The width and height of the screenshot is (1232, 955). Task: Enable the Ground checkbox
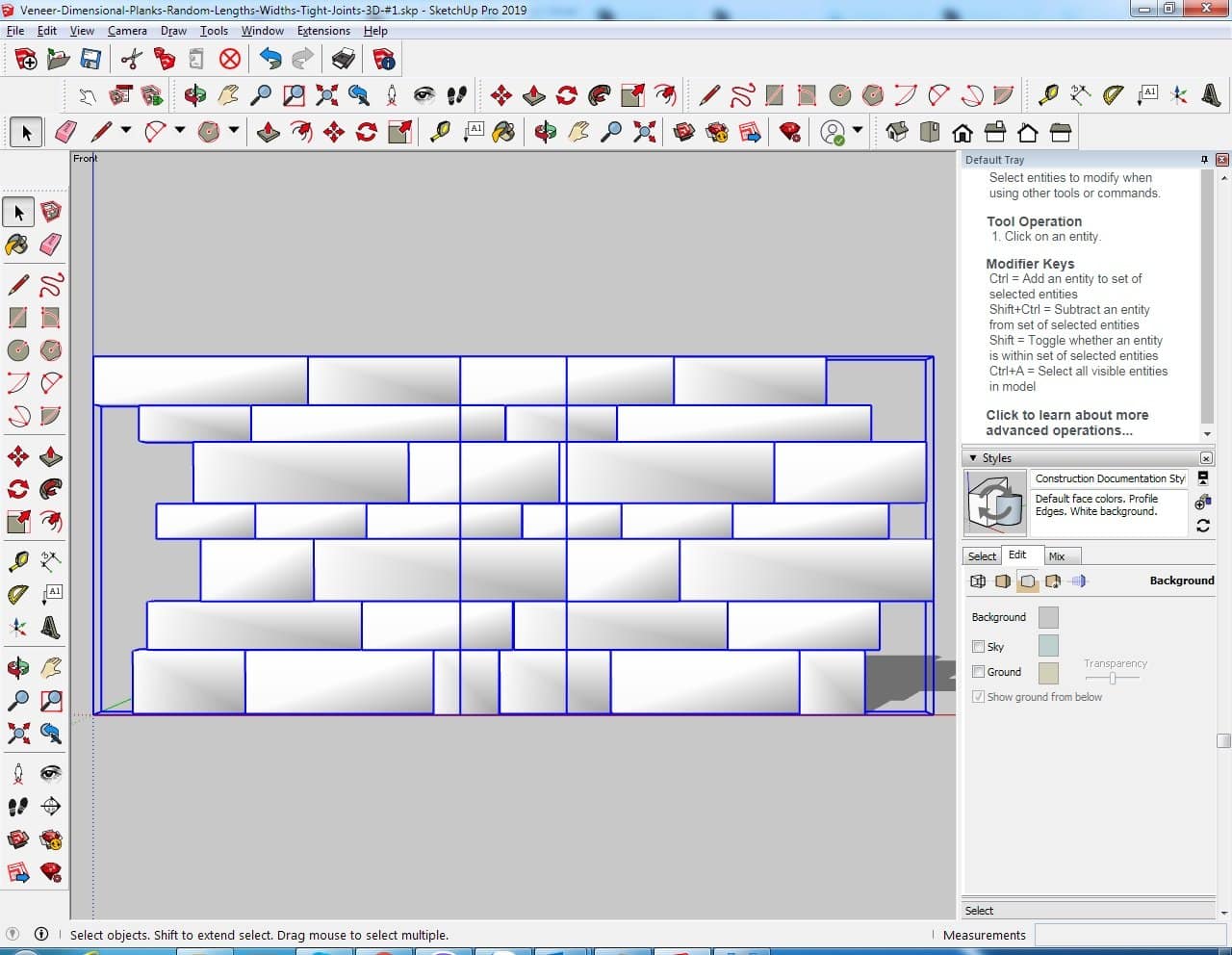pyautogui.click(x=978, y=672)
